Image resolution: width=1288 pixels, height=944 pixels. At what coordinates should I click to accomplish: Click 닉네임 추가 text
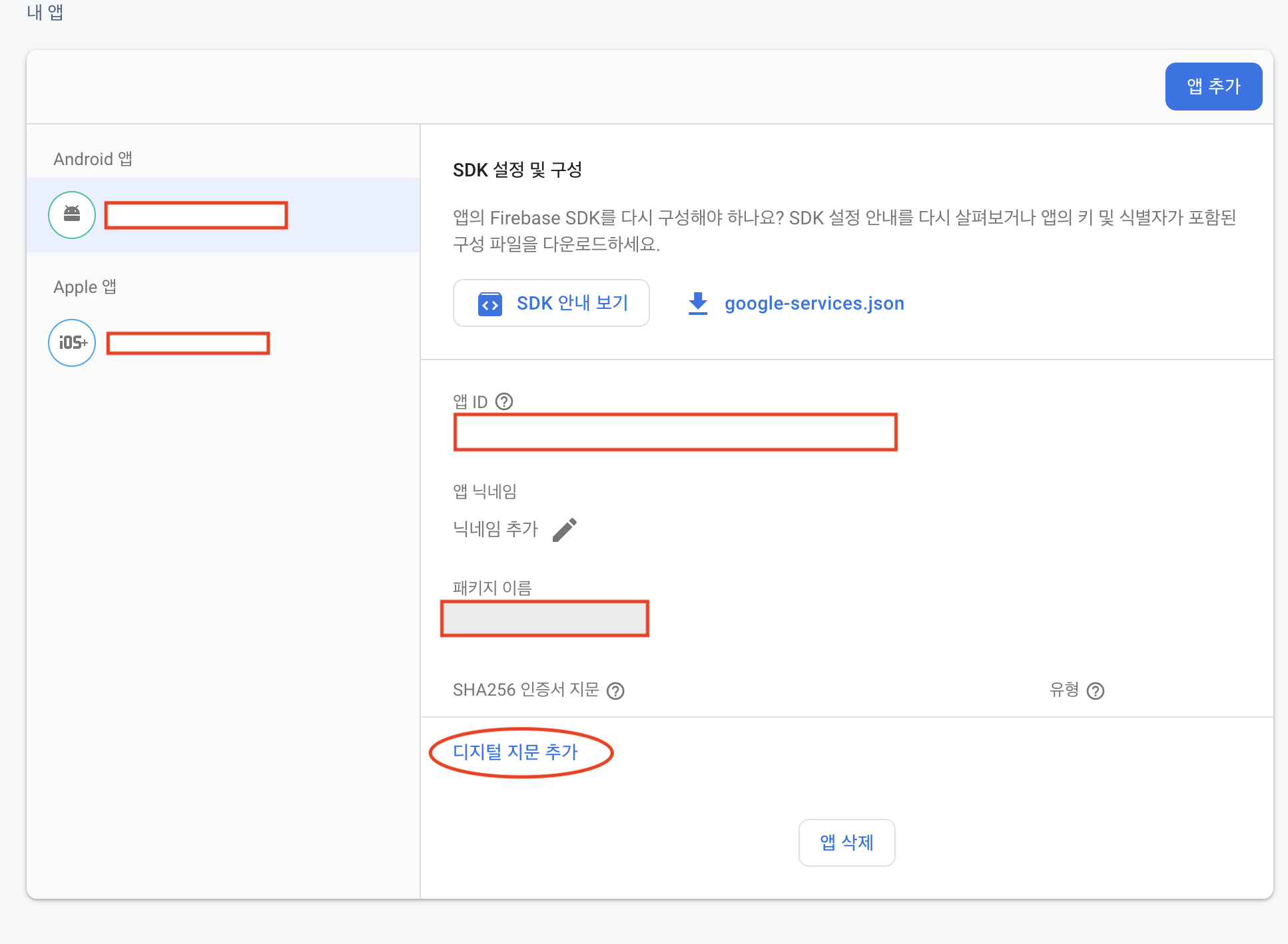(495, 529)
